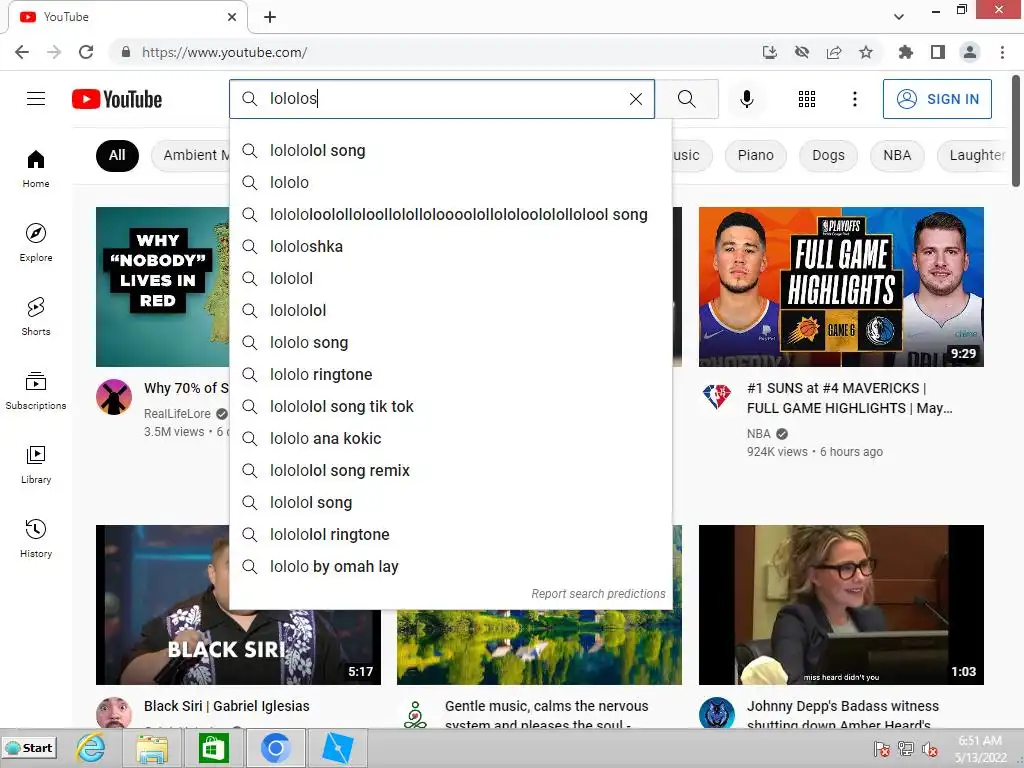The image size is (1024, 768).
Task: Select the All filter chip
Action: tap(117, 155)
